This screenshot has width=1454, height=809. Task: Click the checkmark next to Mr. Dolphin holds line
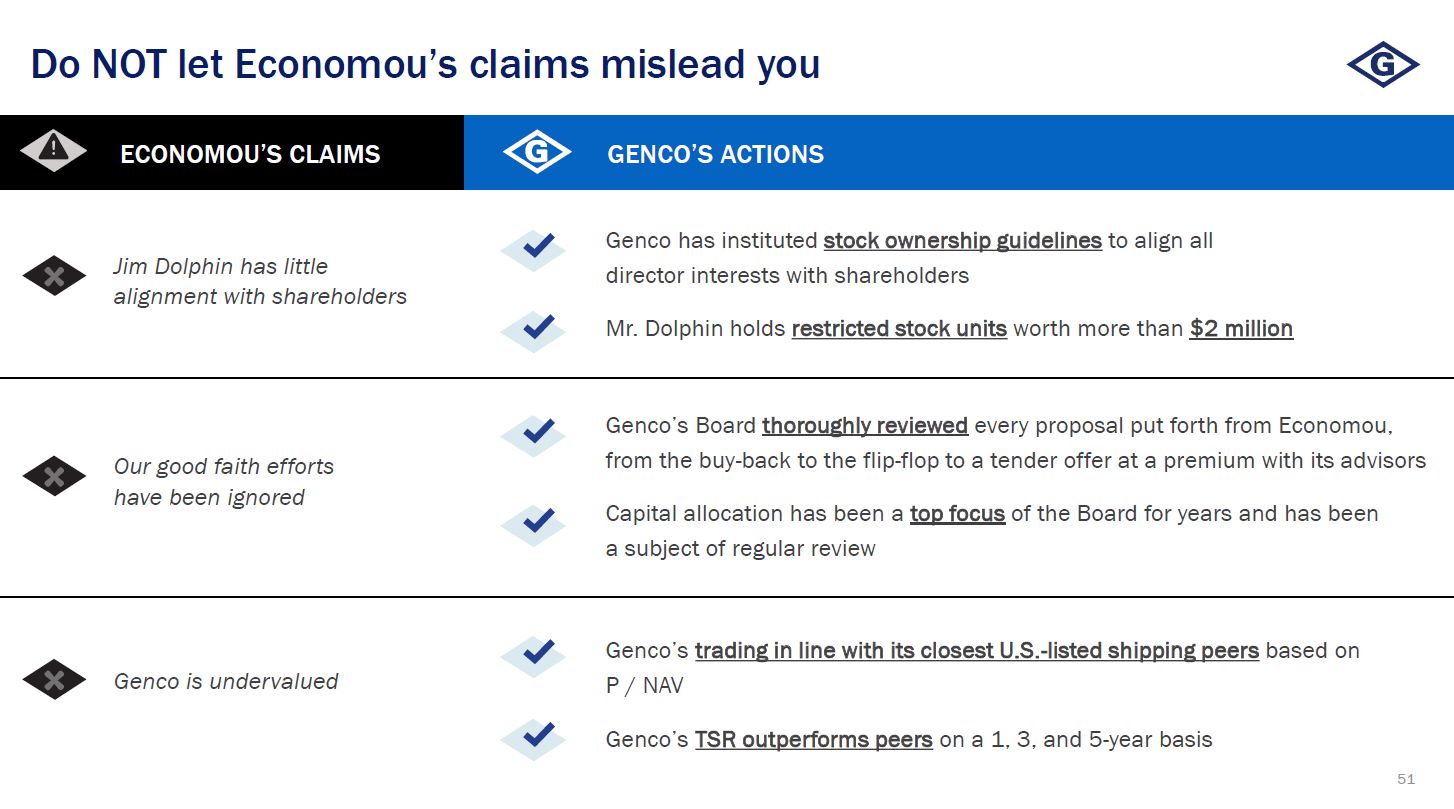(x=536, y=328)
